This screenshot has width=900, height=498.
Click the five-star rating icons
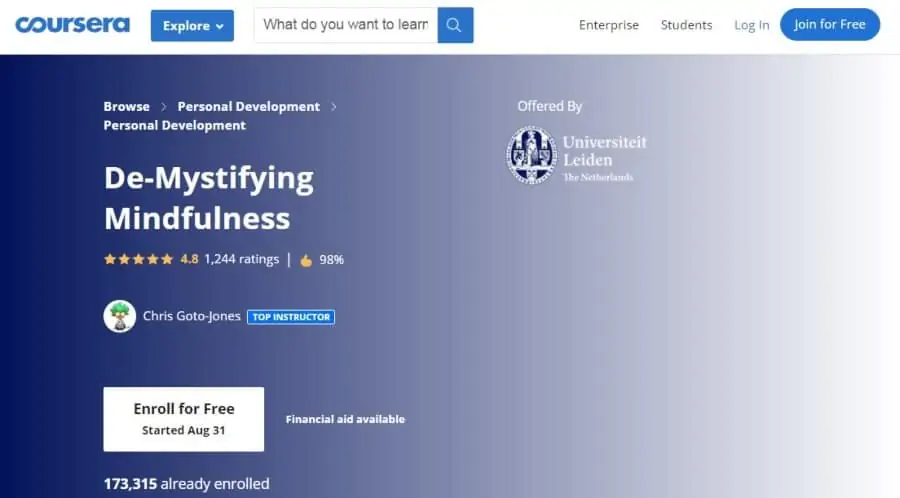coord(138,259)
